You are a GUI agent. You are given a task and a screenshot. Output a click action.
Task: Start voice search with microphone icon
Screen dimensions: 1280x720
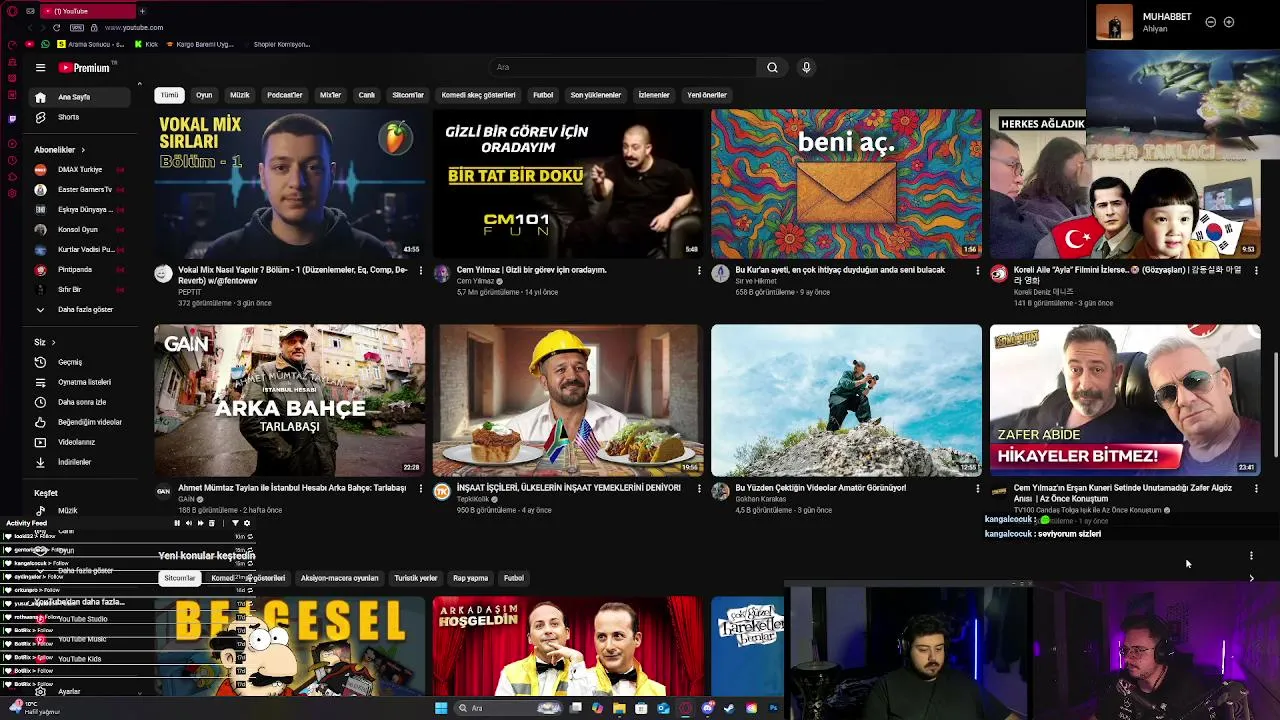[x=806, y=67]
